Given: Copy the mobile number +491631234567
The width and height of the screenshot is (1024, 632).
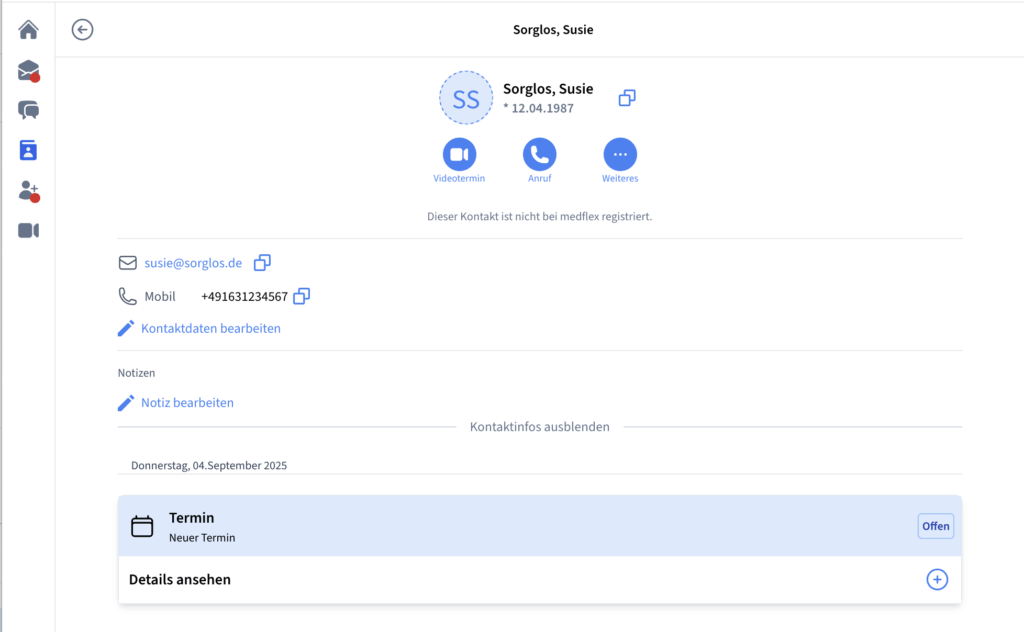Looking at the screenshot, I should coord(301,296).
